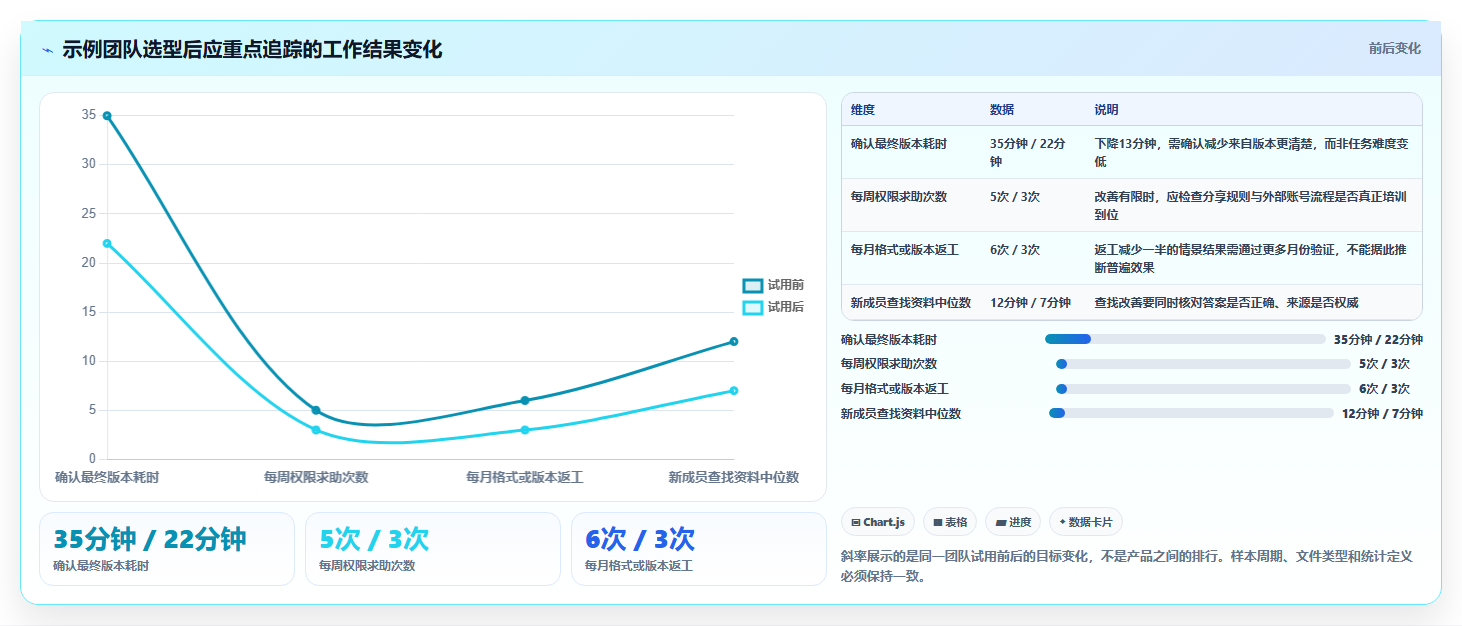Viewport: 1462px width, 626px height.
Task: Select the 试用后 point for 每月格式或版本返工
Action: pyautogui.click(x=525, y=430)
